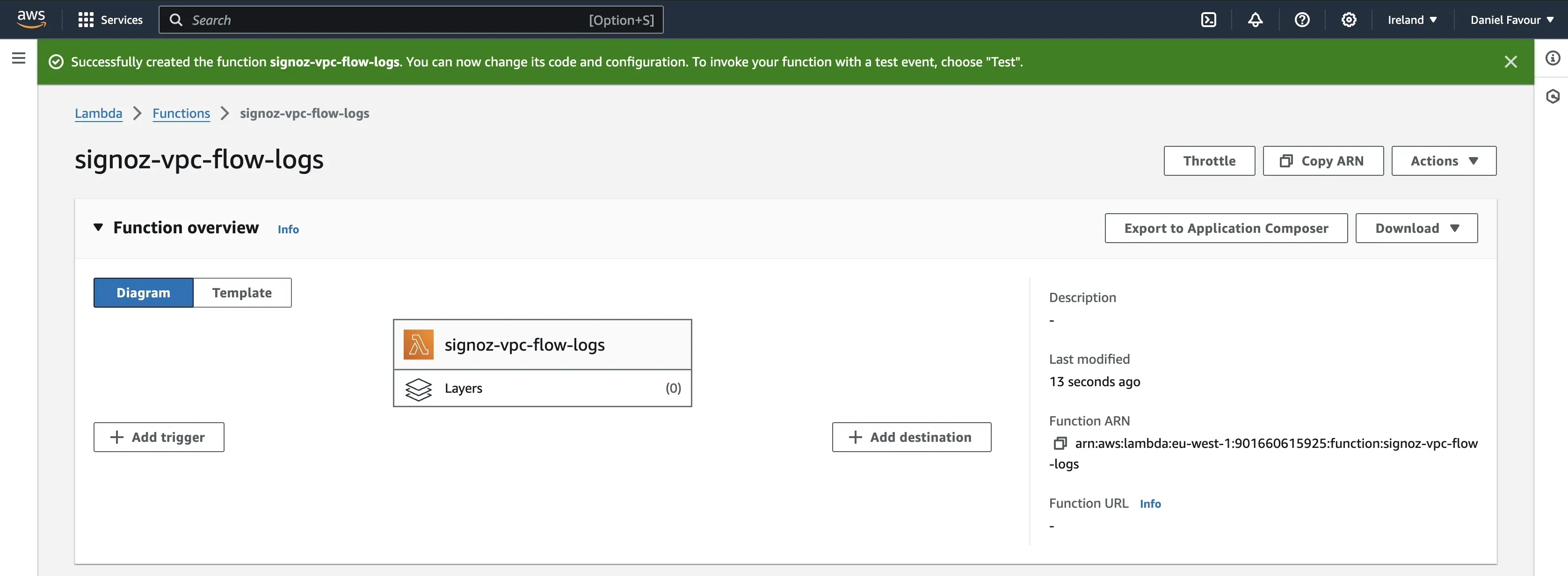Open the Services grid menu
Viewport: 1568px width, 576px height.
[x=110, y=20]
